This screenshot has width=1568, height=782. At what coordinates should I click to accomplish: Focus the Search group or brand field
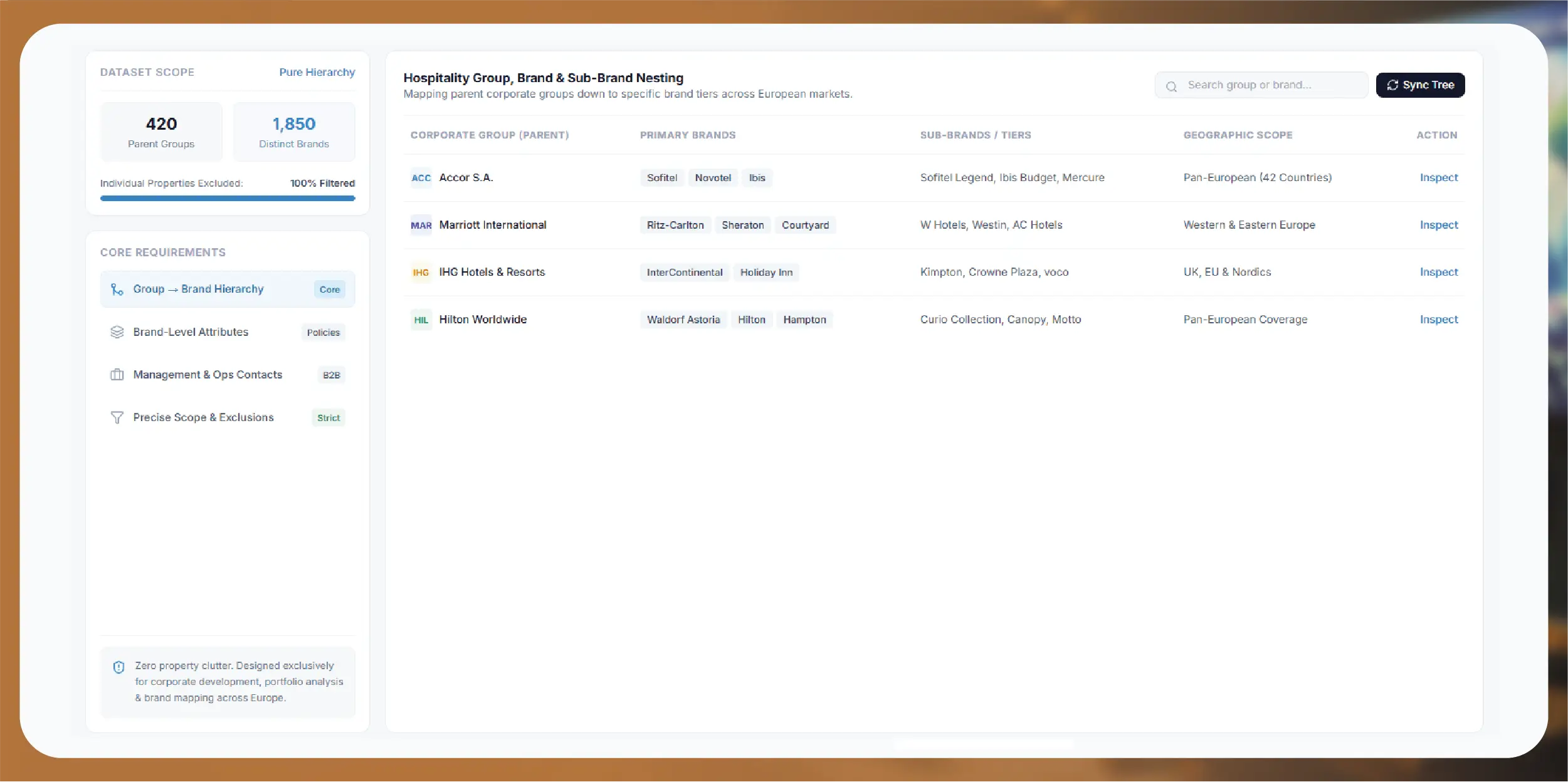point(1261,85)
